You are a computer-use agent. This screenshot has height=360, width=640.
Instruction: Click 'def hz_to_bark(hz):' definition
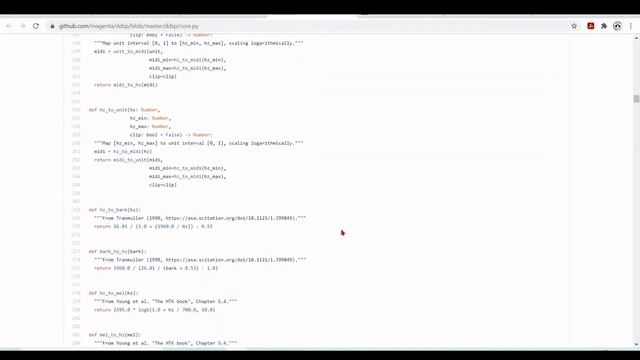(x=115, y=210)
